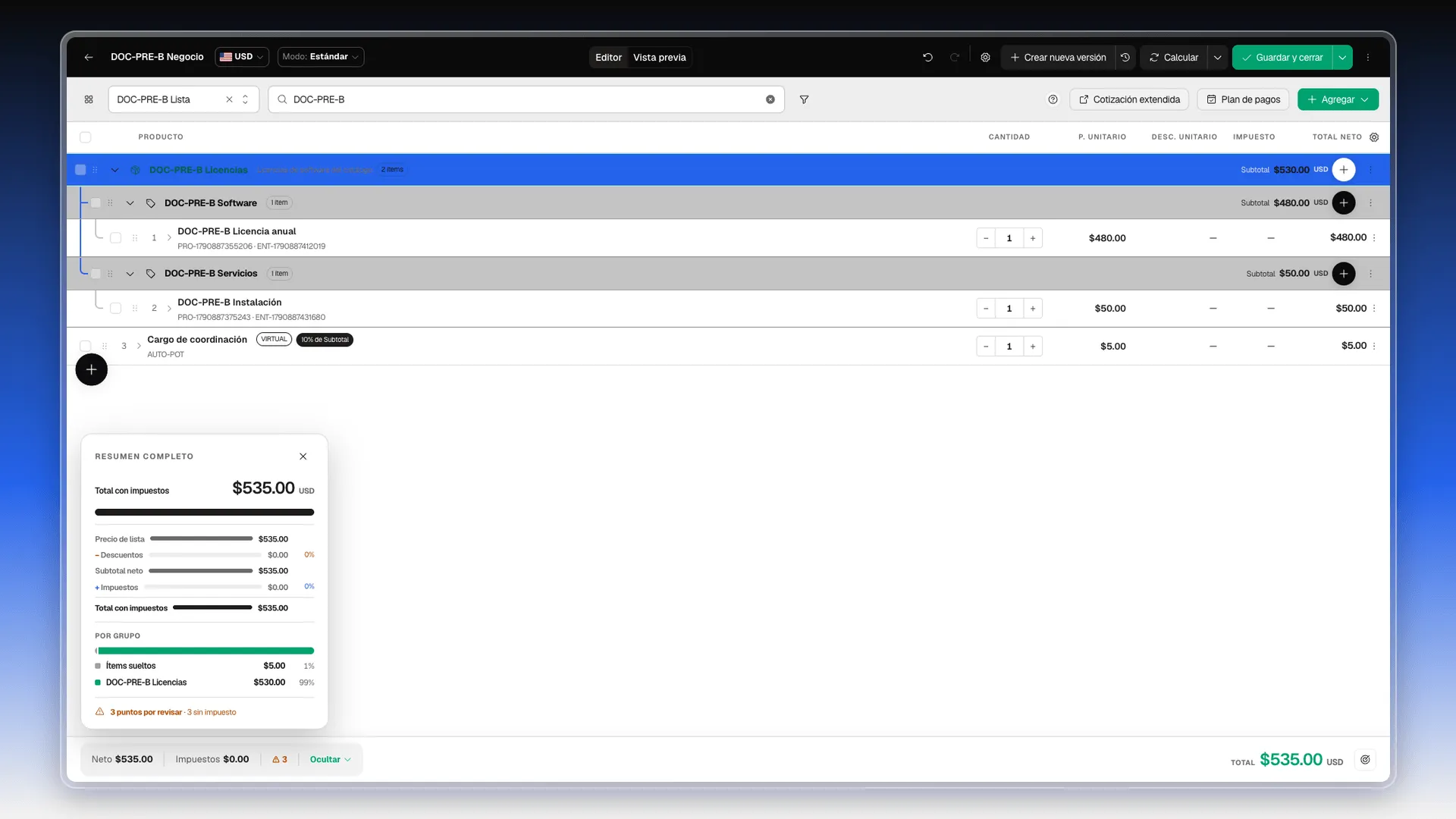Open row menu for Licencia anual

pos(1374,238)
